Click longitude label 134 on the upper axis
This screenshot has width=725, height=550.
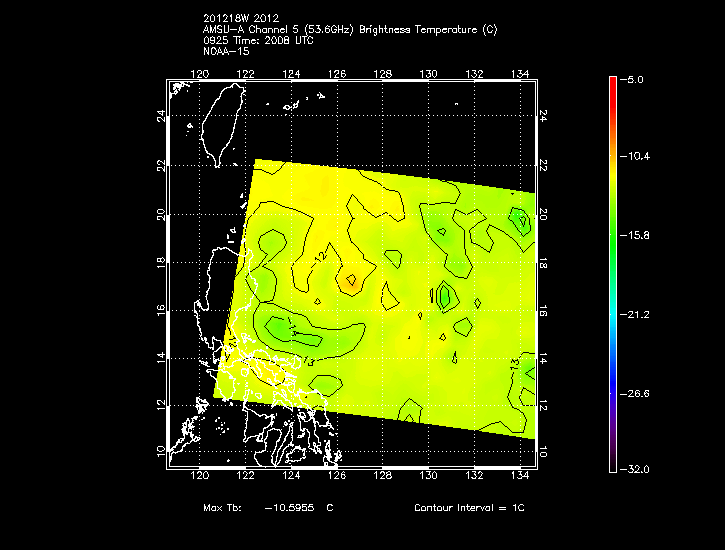[x=520, y=74]
